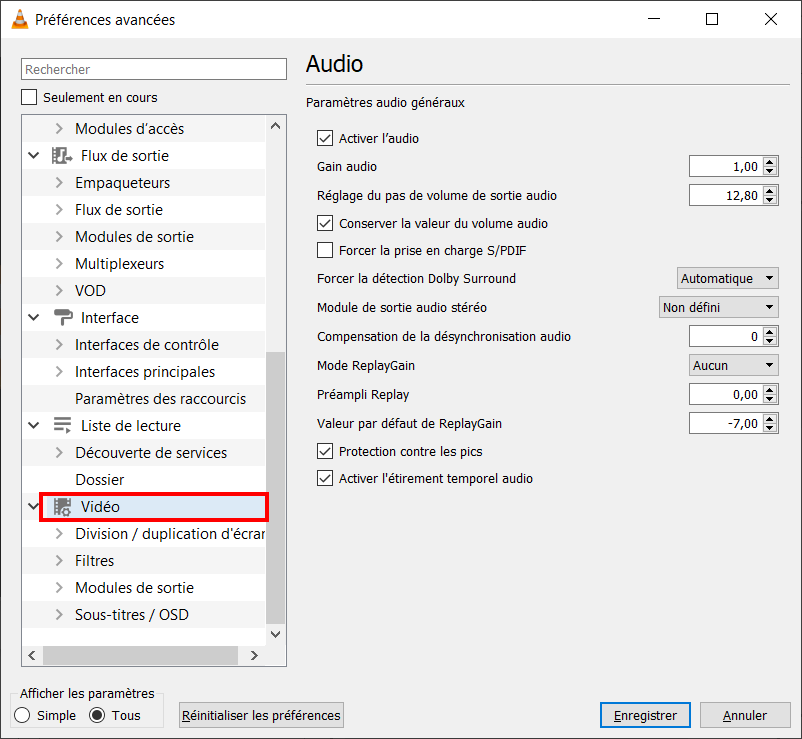802x739 pixels.
Task: Expand the Découverte de services chevron
Action: (x=59, y=453)
